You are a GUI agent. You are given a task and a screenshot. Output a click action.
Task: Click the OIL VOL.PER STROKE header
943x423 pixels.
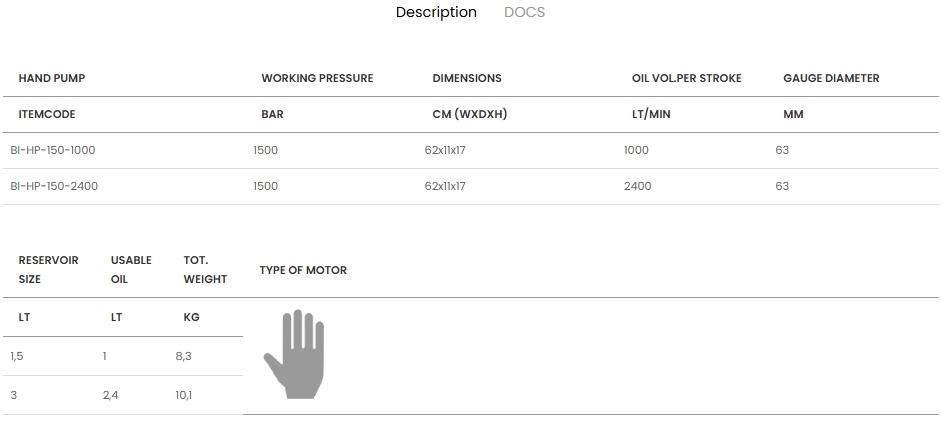pos(687,78)
